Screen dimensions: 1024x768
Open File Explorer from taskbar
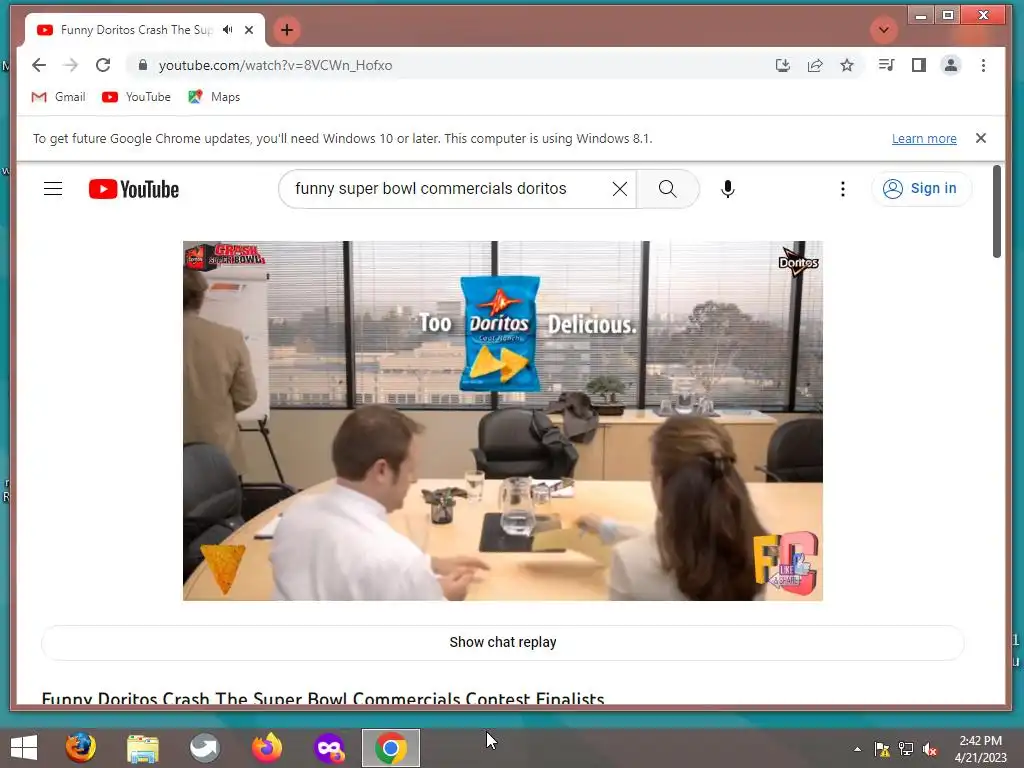tap(142, 748)
